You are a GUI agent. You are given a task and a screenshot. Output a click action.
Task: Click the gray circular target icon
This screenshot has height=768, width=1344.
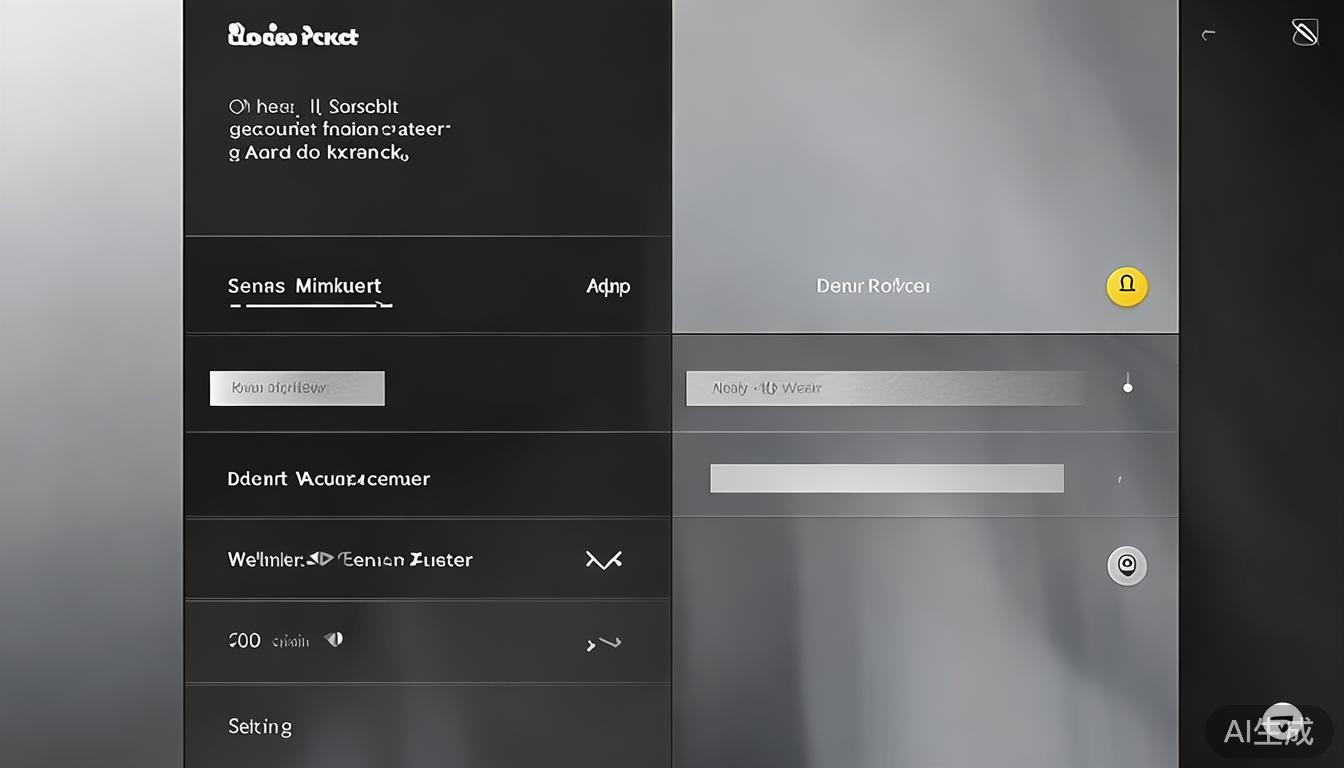[x=1127, y=566]
